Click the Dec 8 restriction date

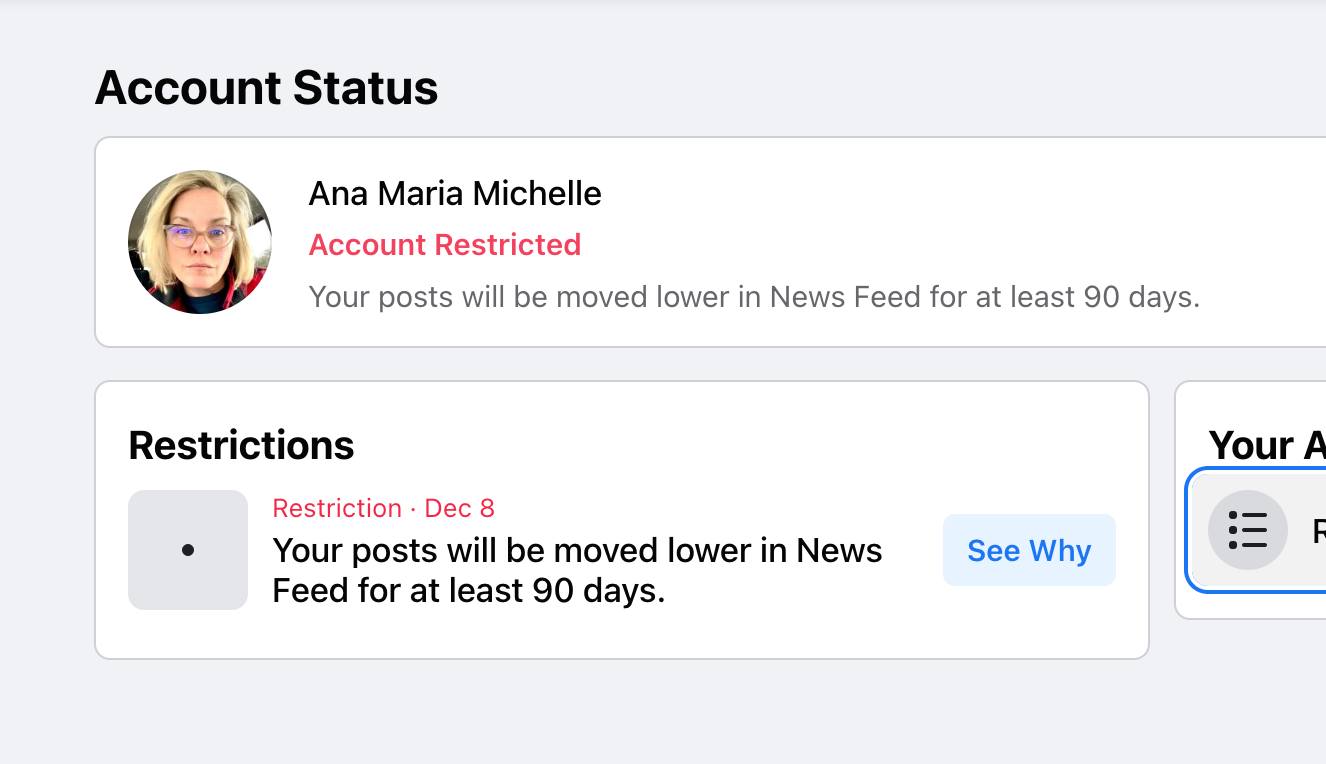pos(459,508)
